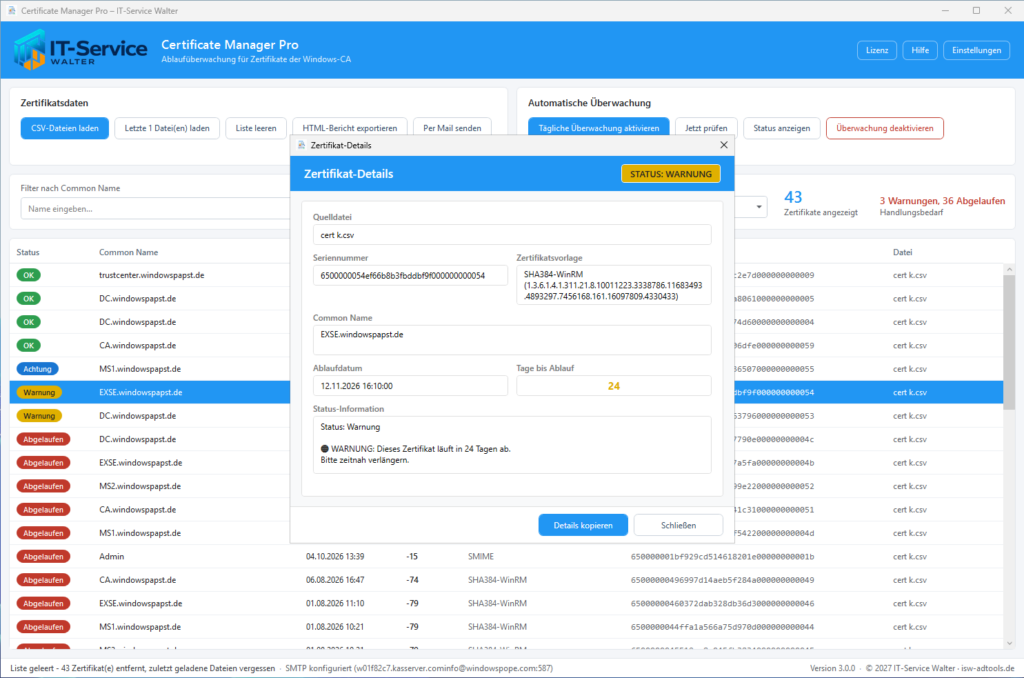Image resolution: width=1024 pixels, height=678 pixels.
Task: Select the Seriennummer field in the dialog
Action: point(410,276)
